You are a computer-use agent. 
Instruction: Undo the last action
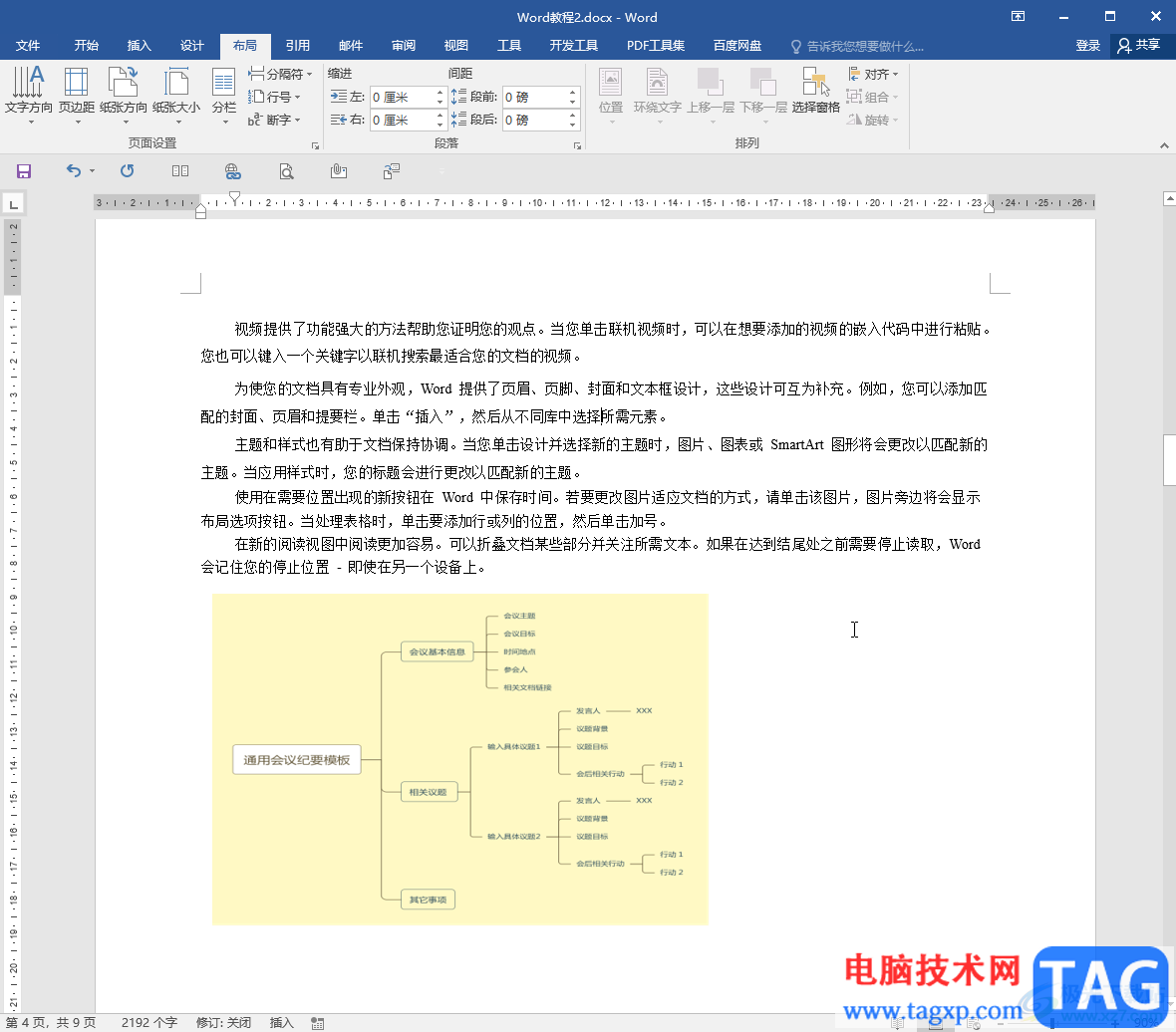73,171
